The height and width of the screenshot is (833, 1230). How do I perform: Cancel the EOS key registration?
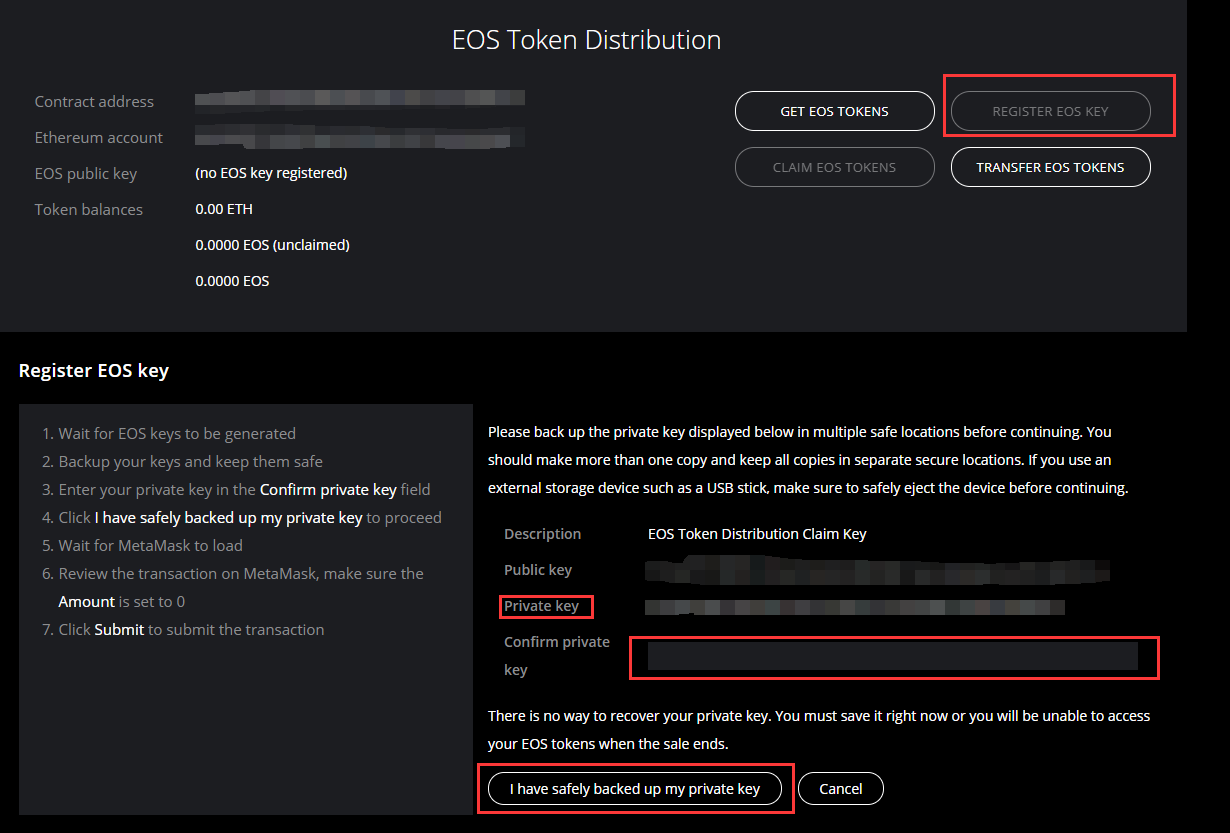pyautogui.click(x=840, y=789)
